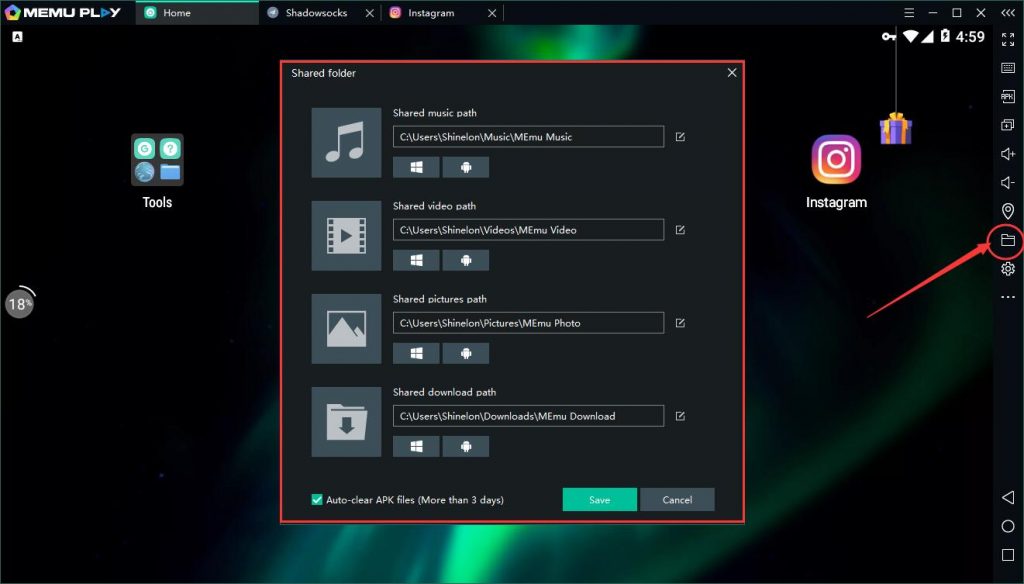The width and height of the screenshot is (1024, 584).
Task: Open the GPS location sidebar icon
Action: (x=1007, y=211)
